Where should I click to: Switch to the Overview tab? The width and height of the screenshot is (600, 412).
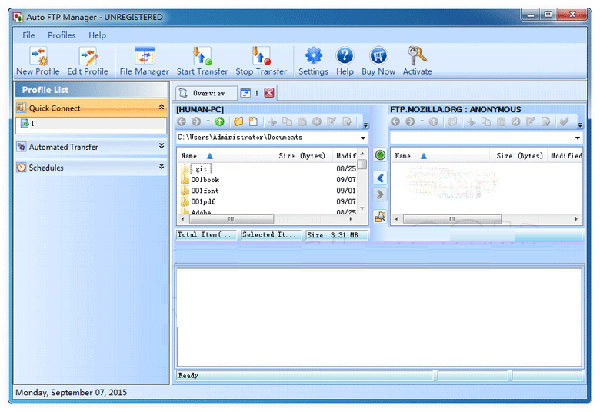point(207,93)
